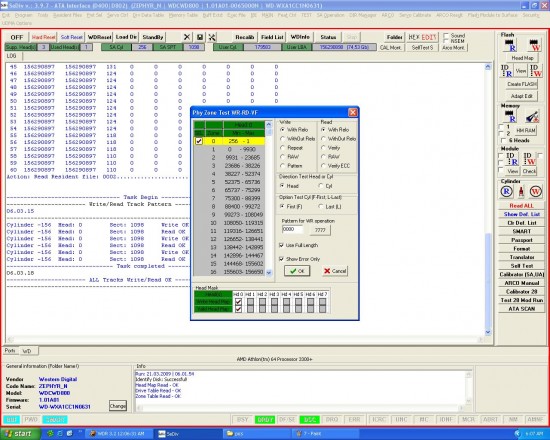Open the Memory Table menu
The width and height of the screenshot is (550, 440).
[x=183, y=15]
